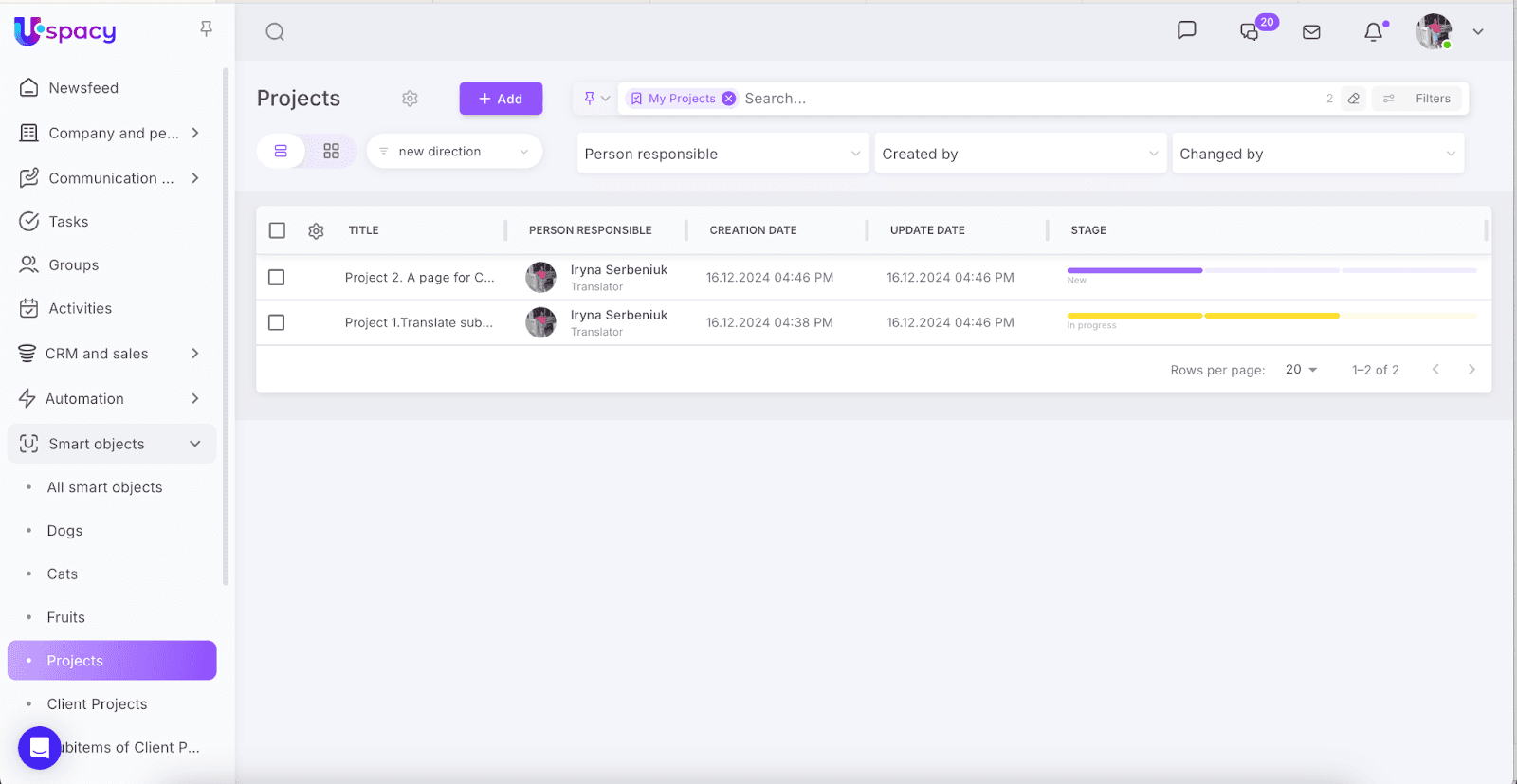
Task: Click the yellow In progress stage bar
Action: point(1202,316)
